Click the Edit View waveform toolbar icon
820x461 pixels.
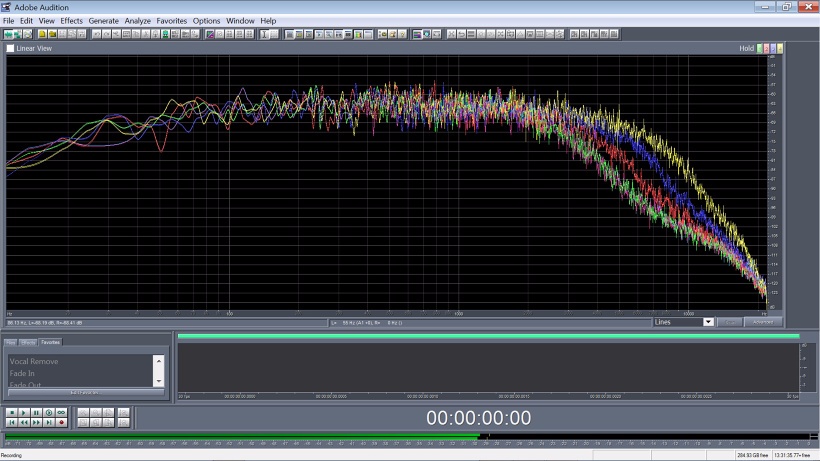[x=8, y=34]
